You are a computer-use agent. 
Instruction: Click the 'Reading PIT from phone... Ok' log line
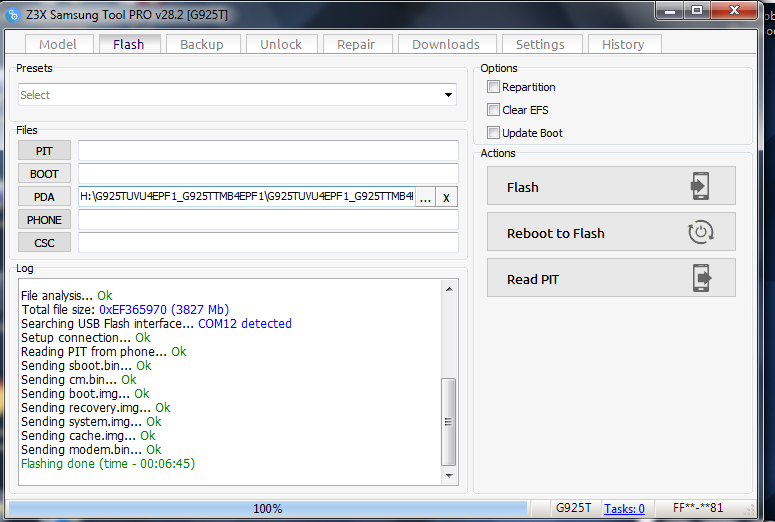click(104, 352)
